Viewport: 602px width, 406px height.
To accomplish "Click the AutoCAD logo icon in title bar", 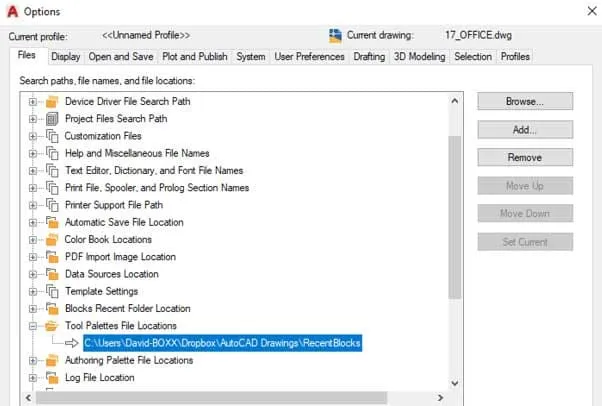I will [12, 11].
